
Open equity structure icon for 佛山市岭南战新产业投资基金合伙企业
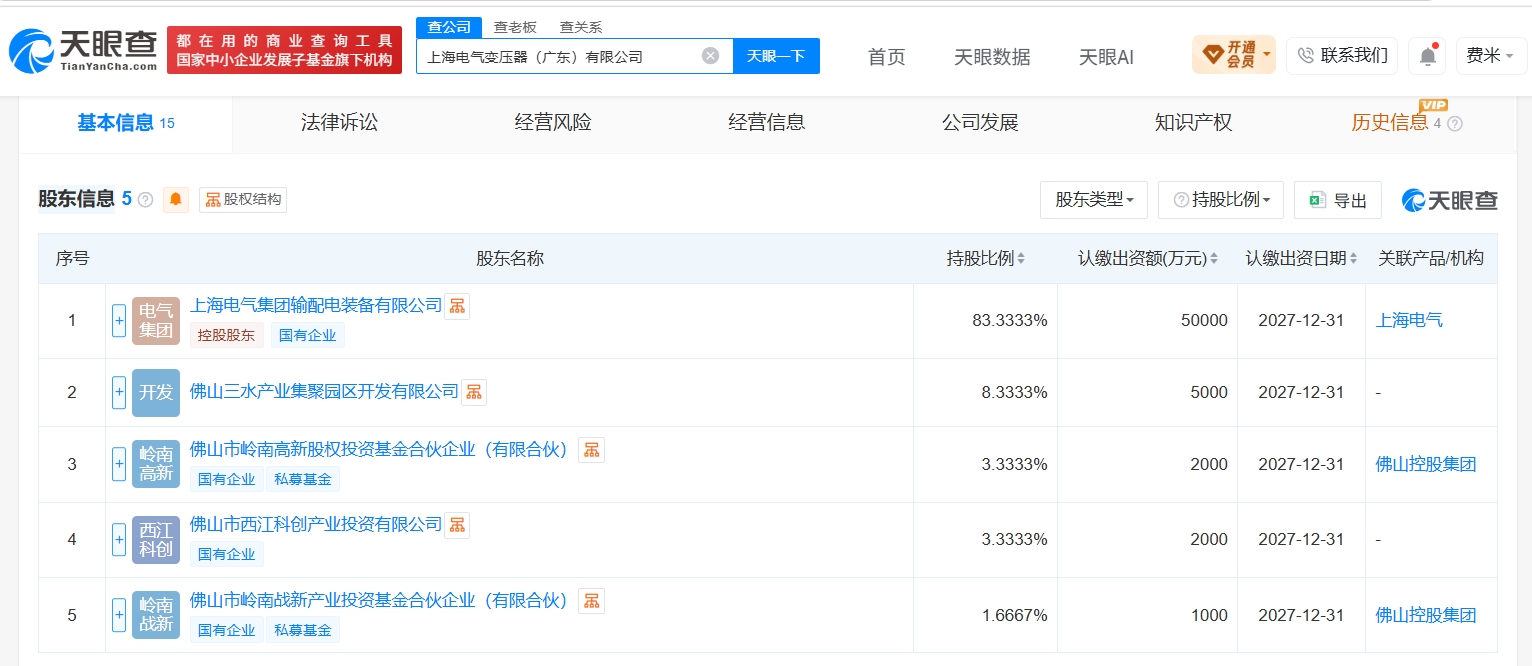coord(592,601)
